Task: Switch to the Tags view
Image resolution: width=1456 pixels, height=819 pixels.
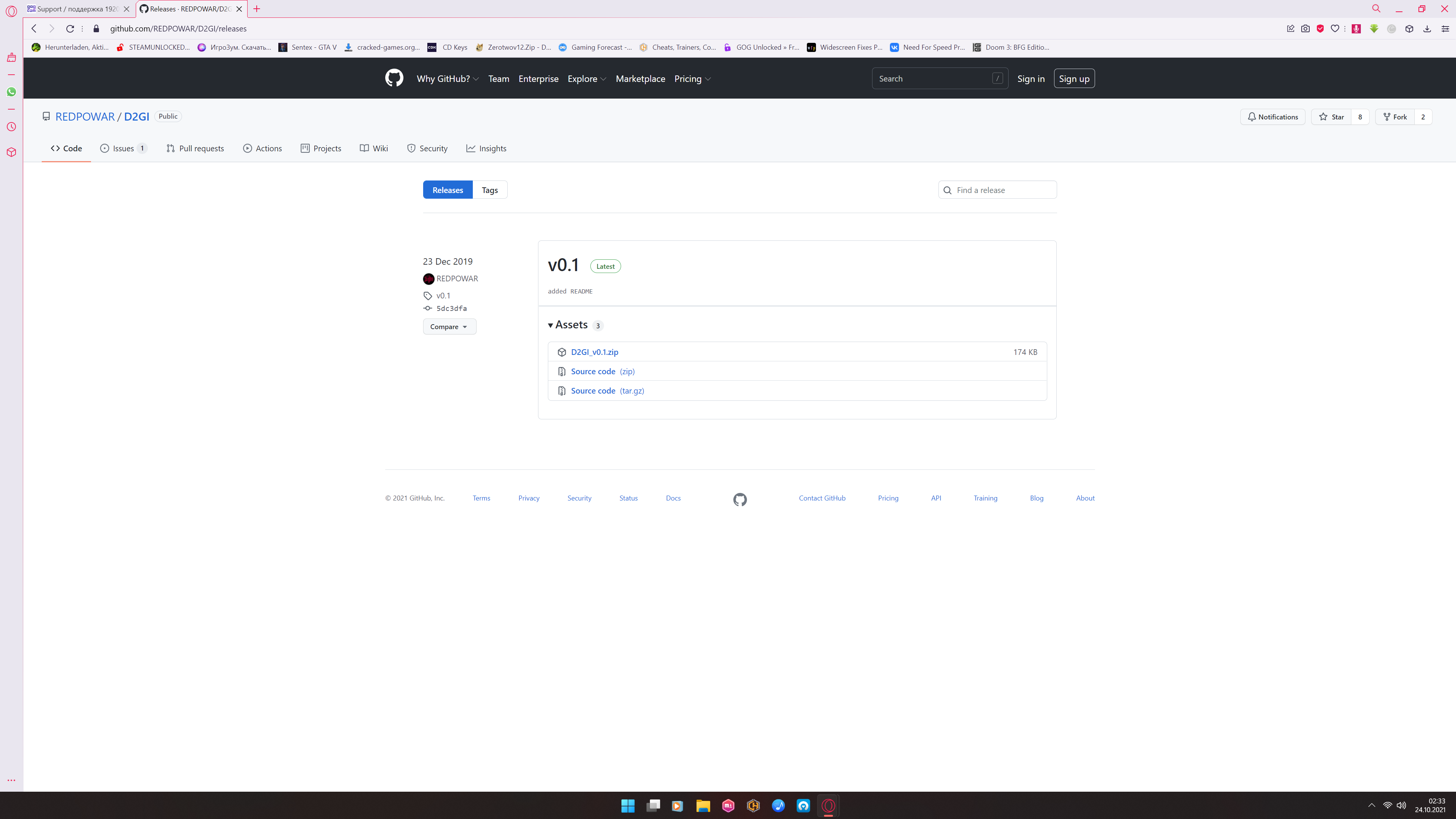Action: 490,190
